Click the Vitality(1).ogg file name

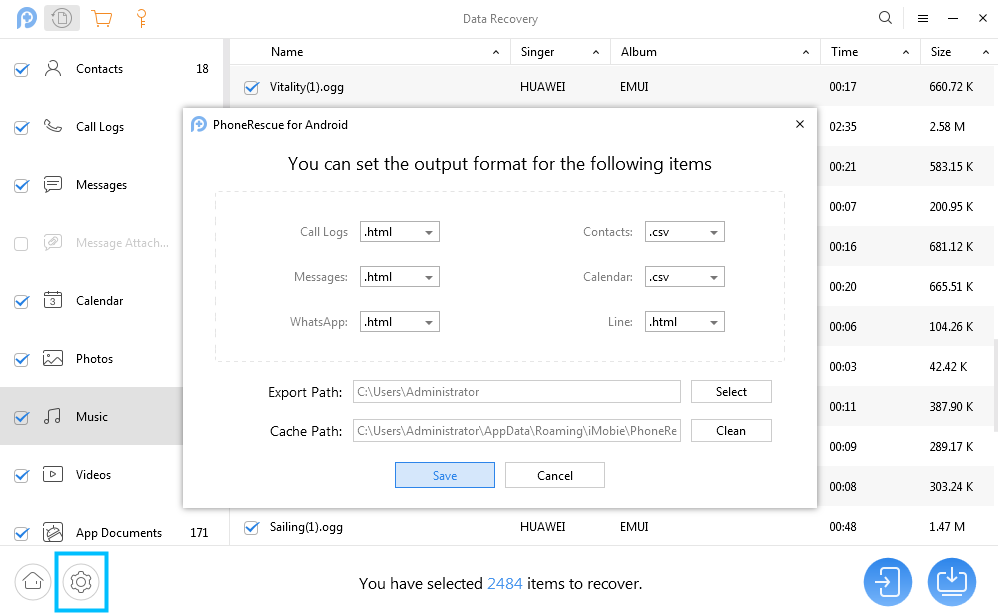pyautogui.click(x=307, y=87)
